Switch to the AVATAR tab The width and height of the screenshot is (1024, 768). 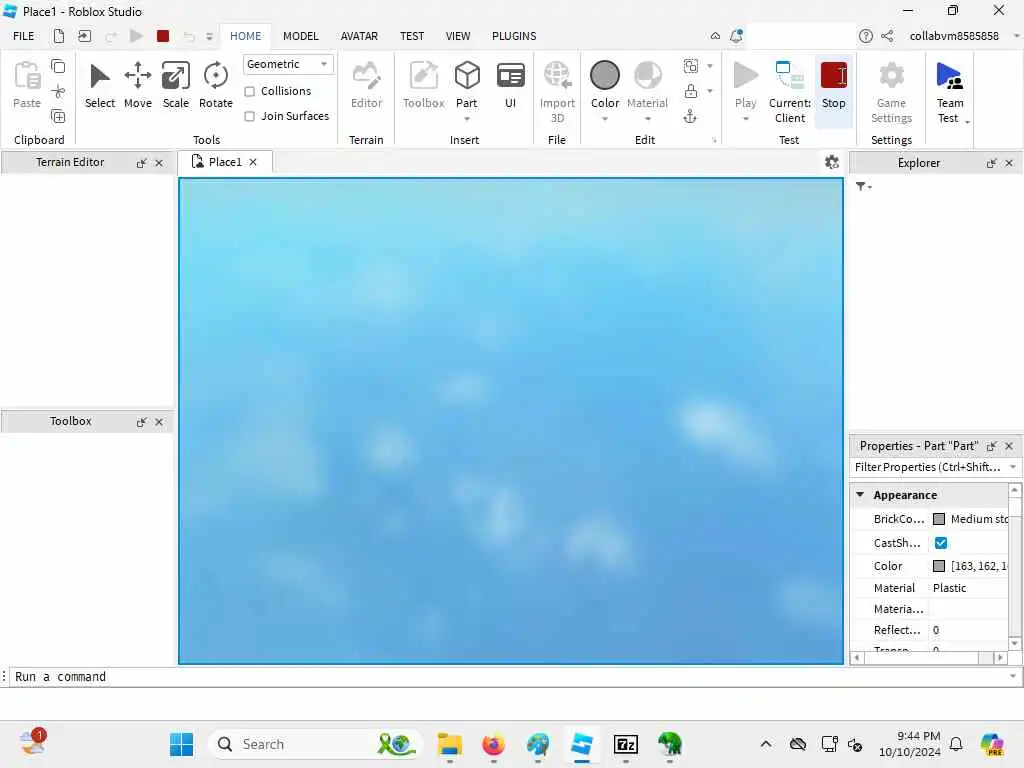[x=359, y=36]
